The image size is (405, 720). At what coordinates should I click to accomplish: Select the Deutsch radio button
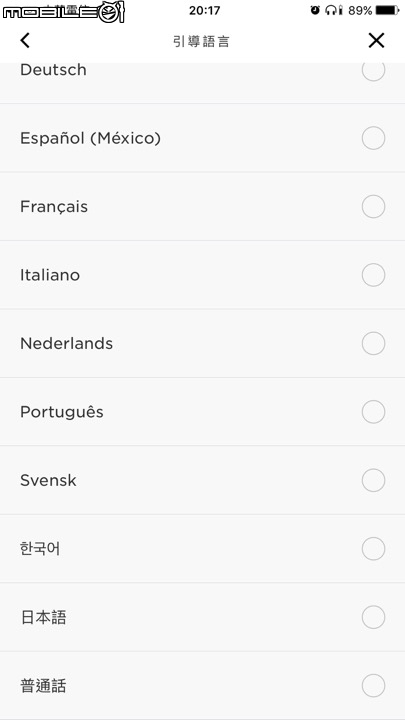373,70
